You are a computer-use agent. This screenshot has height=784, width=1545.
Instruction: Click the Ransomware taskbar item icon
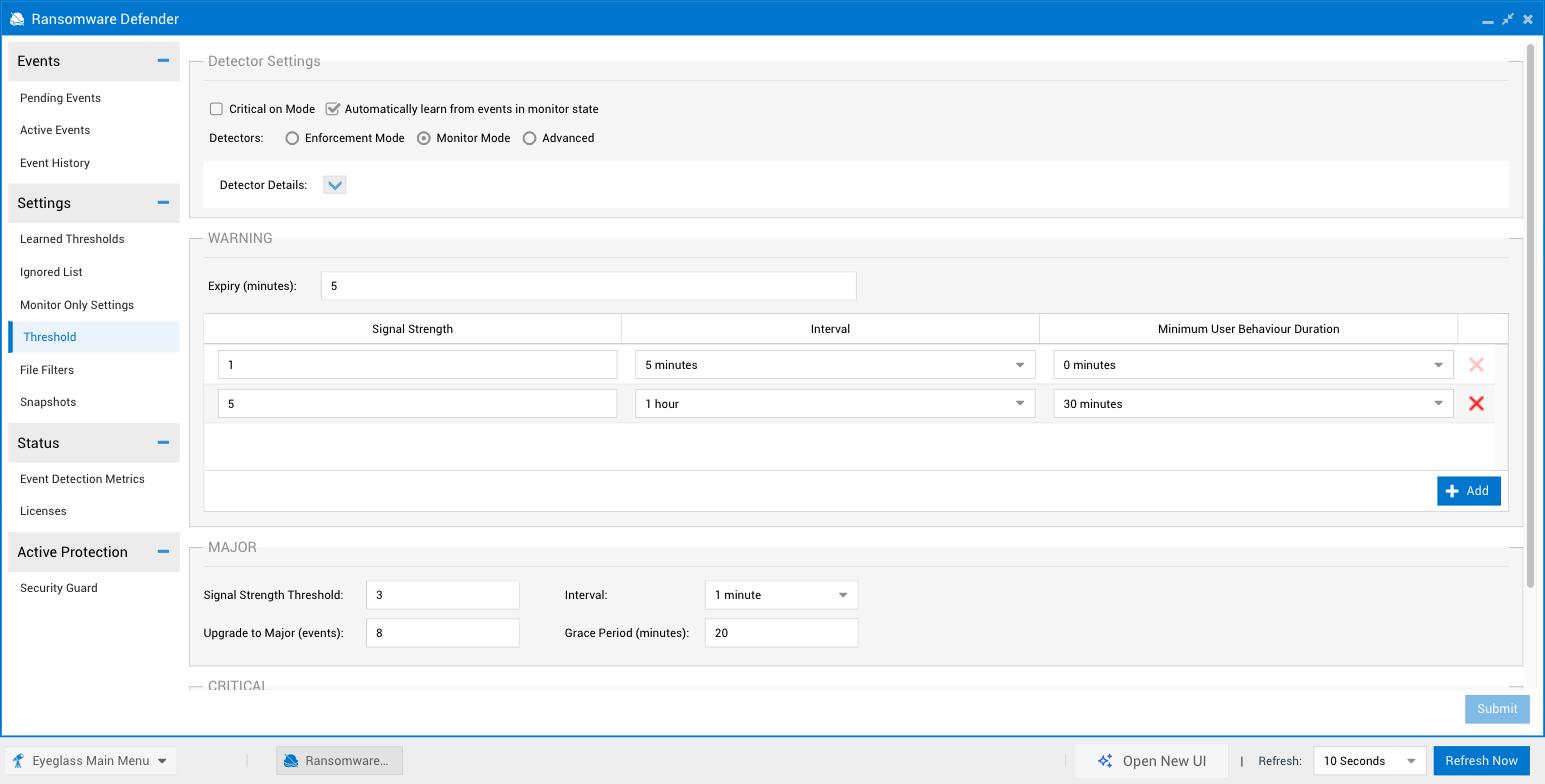pos(291,761)
